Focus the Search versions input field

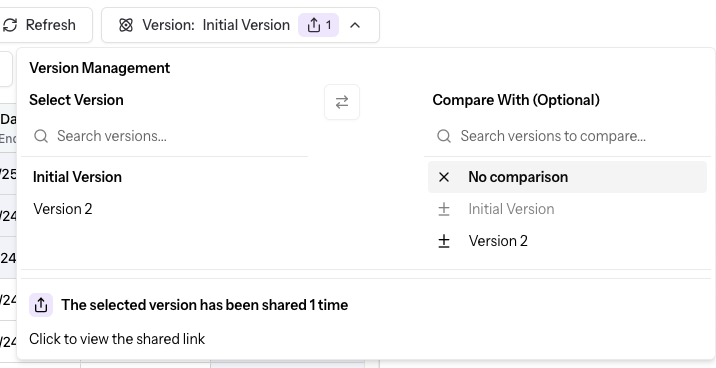pyautogui.click(x=164, y=136)
